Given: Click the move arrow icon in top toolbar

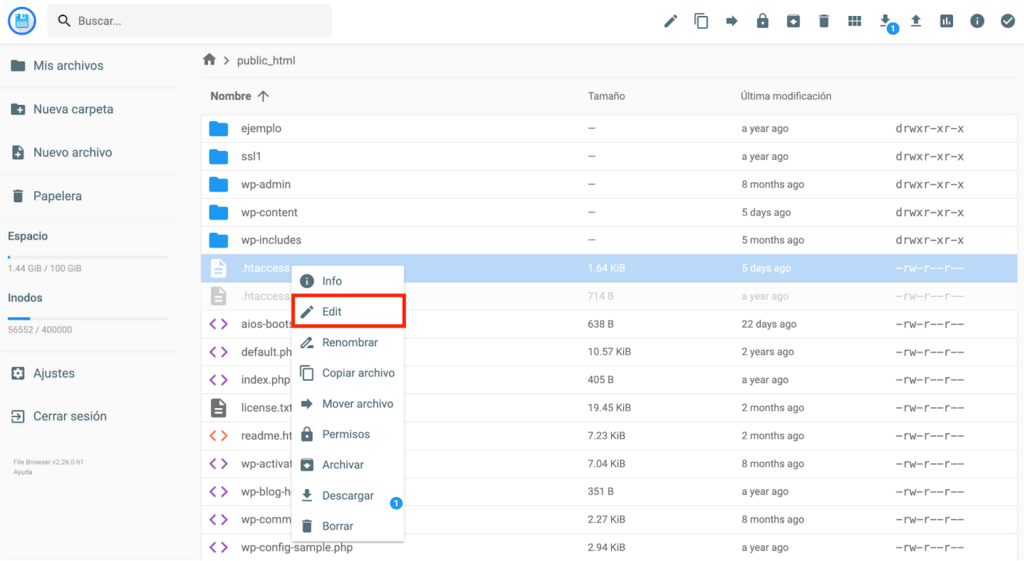Looking at the screenshot, I should pyautogui.click(x=732, y=21).
